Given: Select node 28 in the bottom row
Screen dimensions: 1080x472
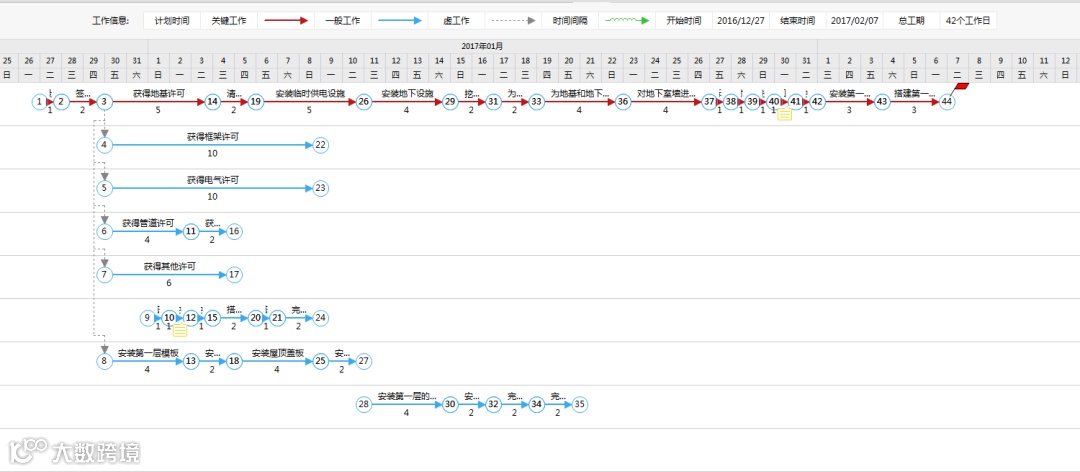Looking at the screenshot, I should coord(364,404).
